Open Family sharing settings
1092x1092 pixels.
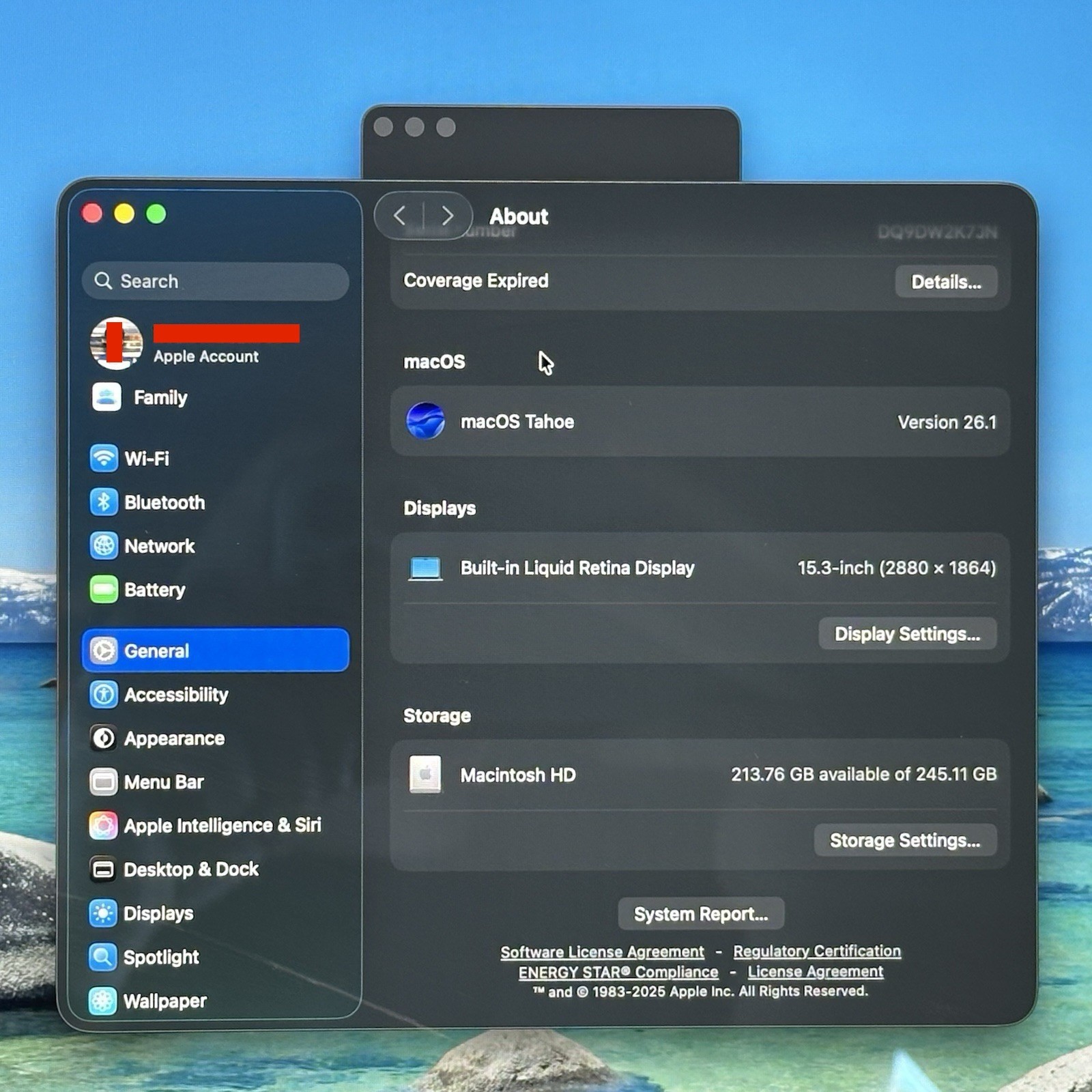point(160,397)
